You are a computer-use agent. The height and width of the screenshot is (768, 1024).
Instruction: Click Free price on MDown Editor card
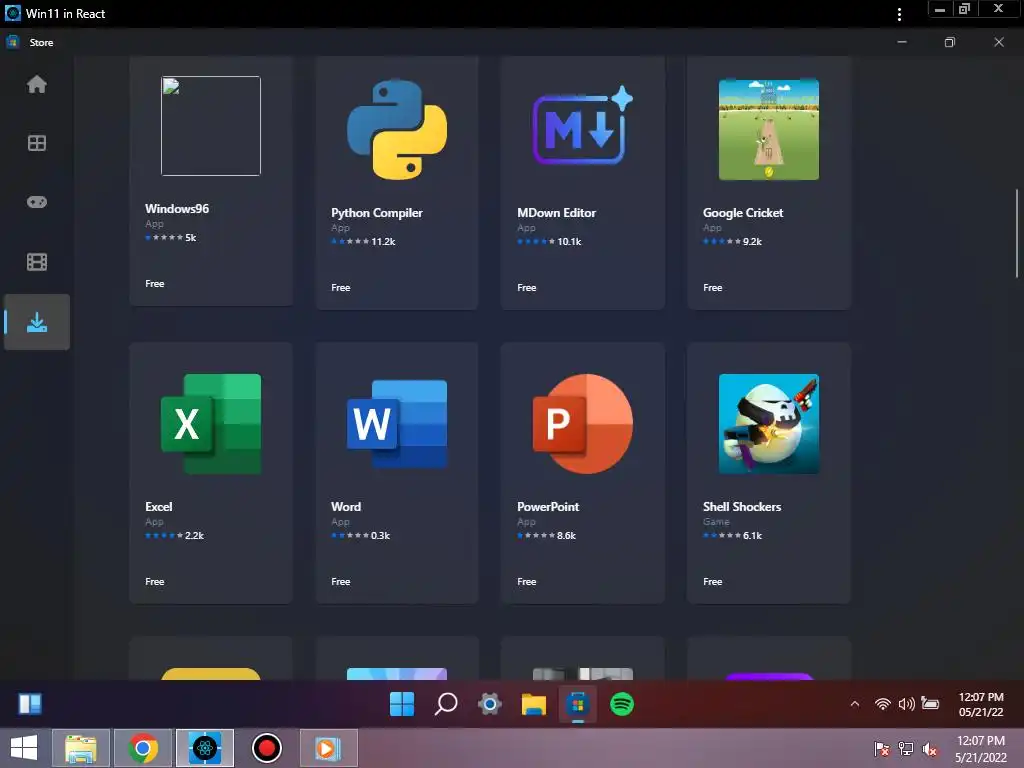click(x=527, y=287)
